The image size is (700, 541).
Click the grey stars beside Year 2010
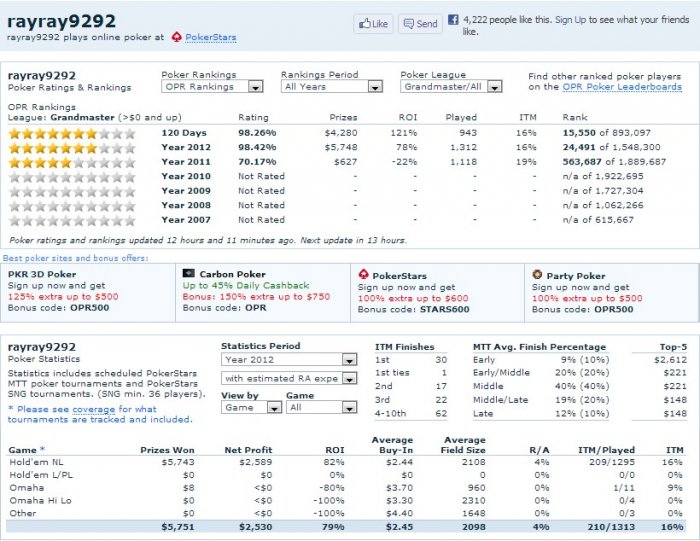tap(71, 176)
